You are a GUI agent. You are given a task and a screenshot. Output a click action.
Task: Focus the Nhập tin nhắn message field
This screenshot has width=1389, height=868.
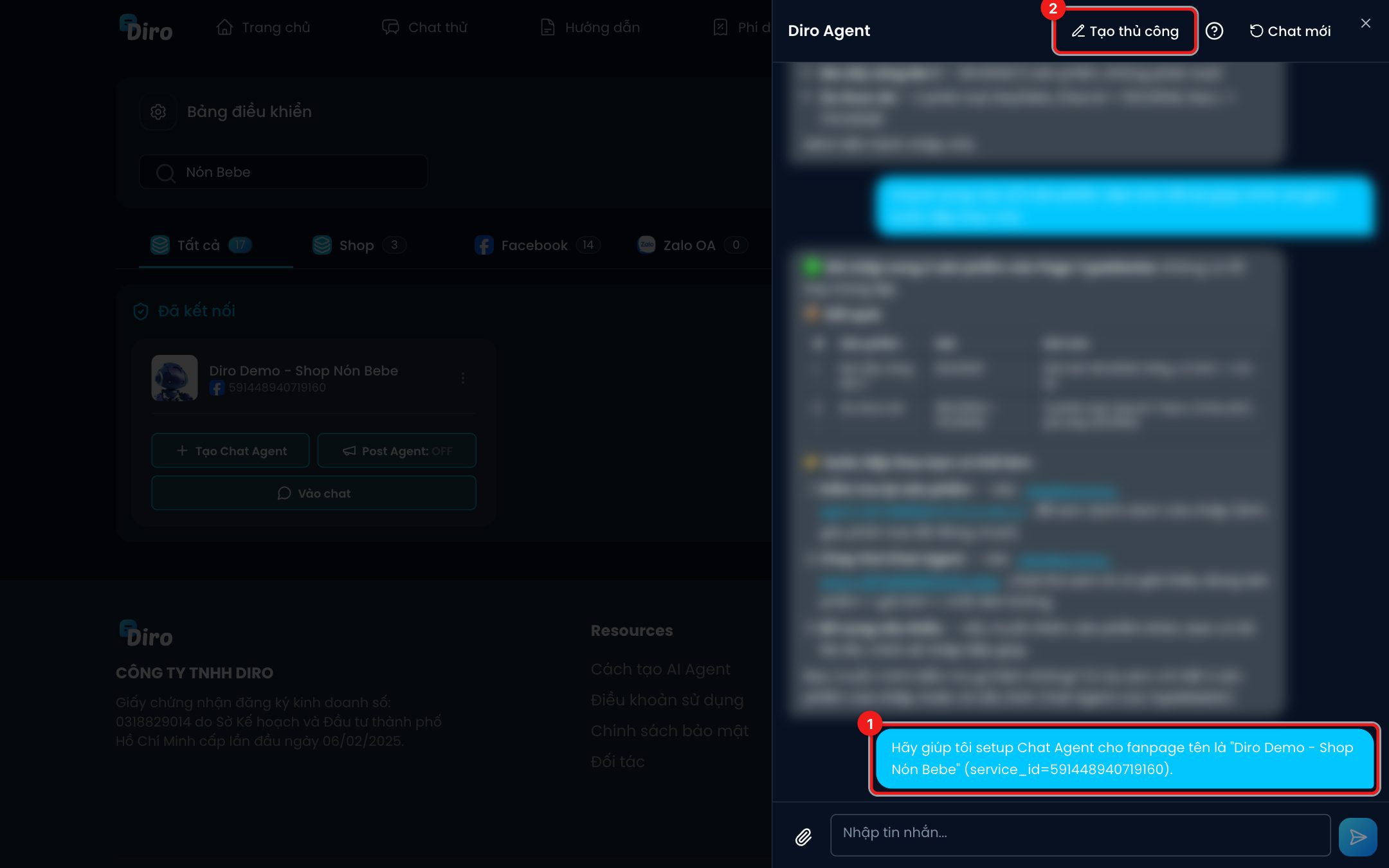[x=1080, y=835]
